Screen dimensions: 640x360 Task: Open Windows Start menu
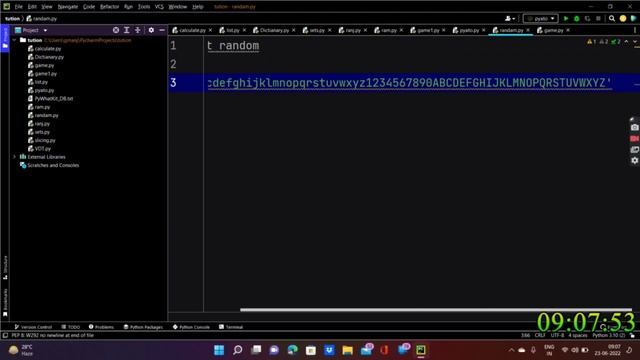[219, 350]
